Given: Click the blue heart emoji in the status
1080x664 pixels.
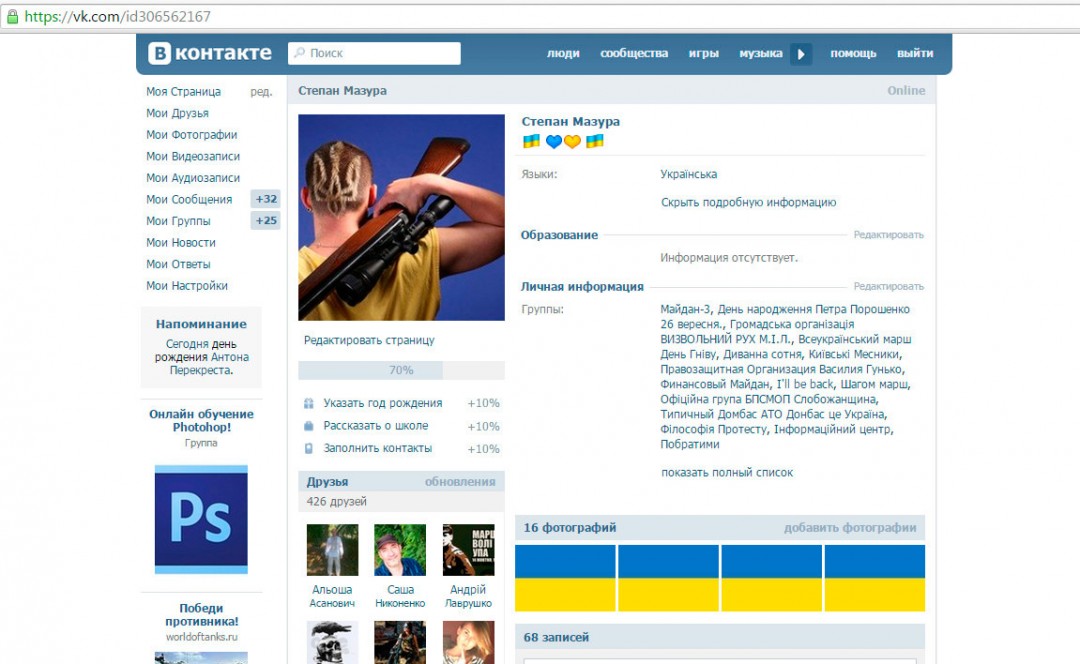Looking at the screenshot, I should tap(554, 141).
